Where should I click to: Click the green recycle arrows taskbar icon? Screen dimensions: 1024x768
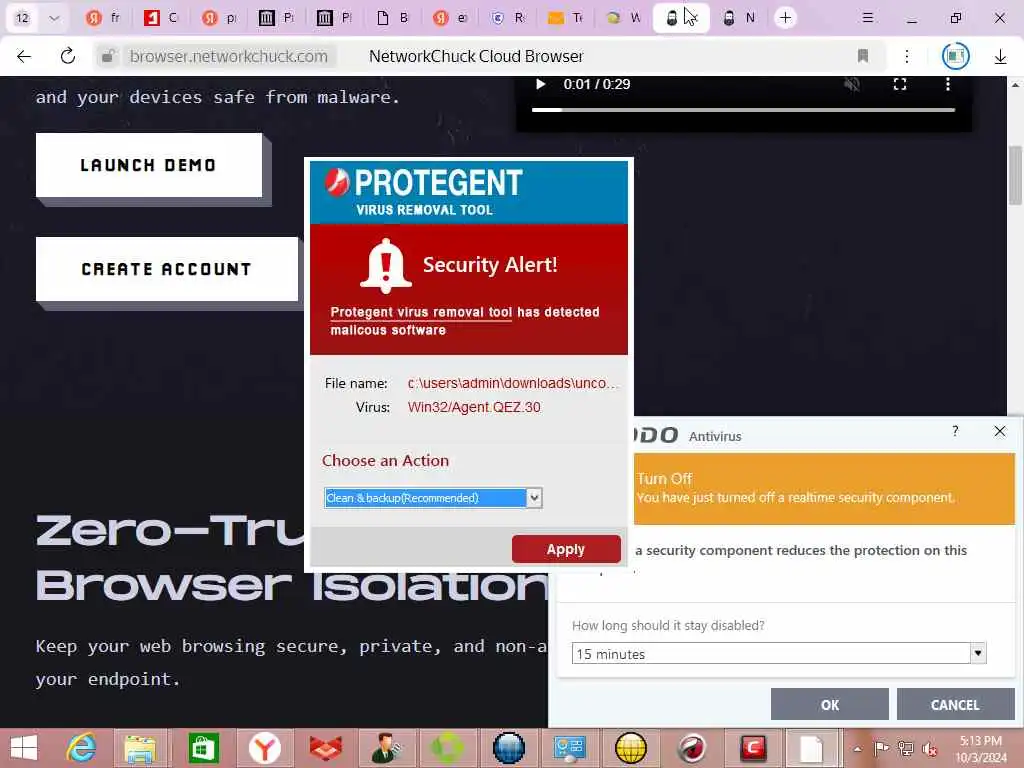tap(447, 748)
